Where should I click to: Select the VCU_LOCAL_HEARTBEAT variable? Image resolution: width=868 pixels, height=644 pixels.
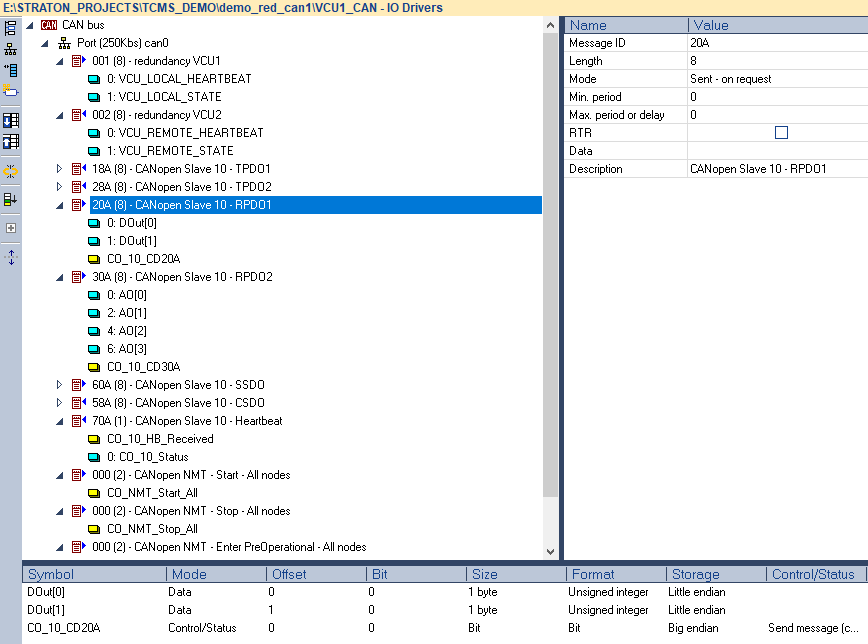point(184,79)
